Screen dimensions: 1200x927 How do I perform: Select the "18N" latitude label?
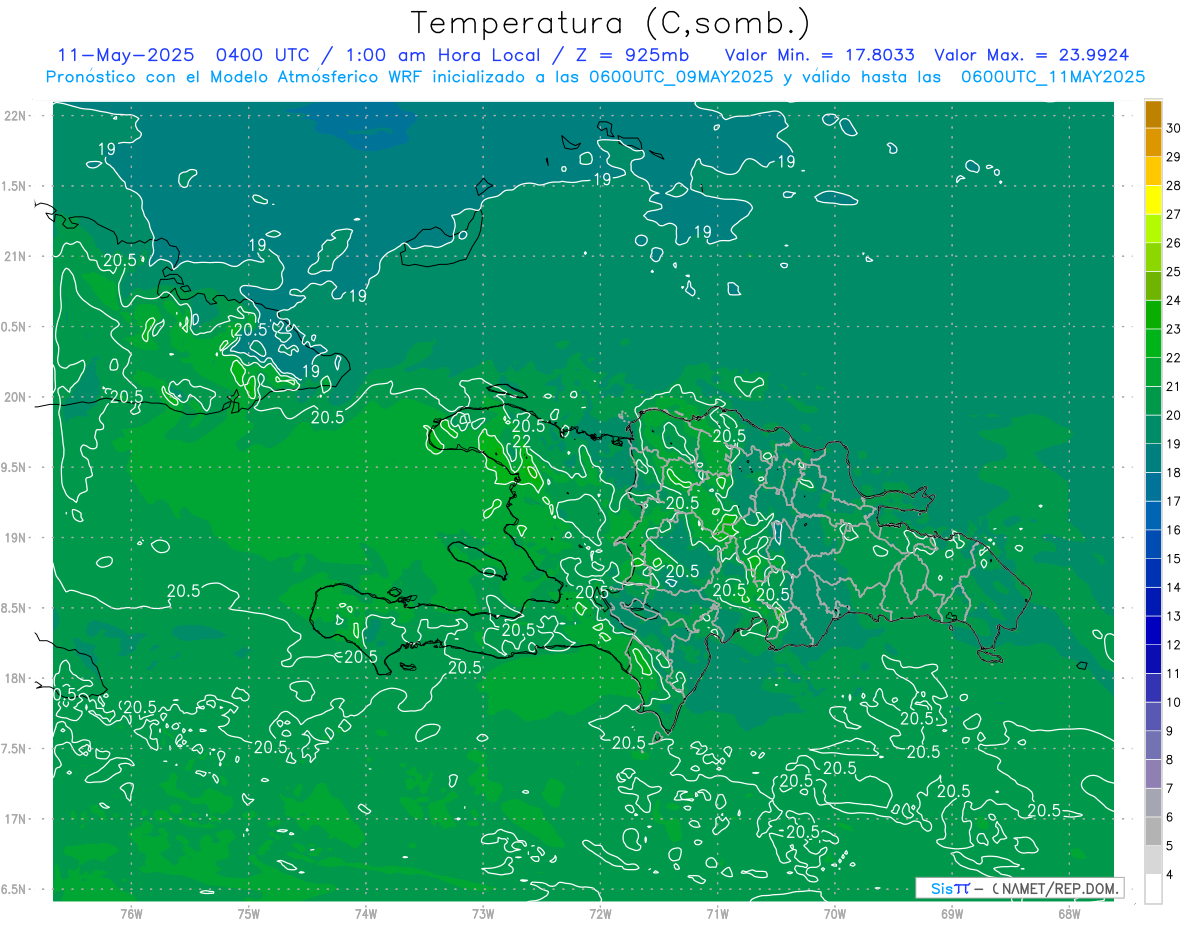15,678
